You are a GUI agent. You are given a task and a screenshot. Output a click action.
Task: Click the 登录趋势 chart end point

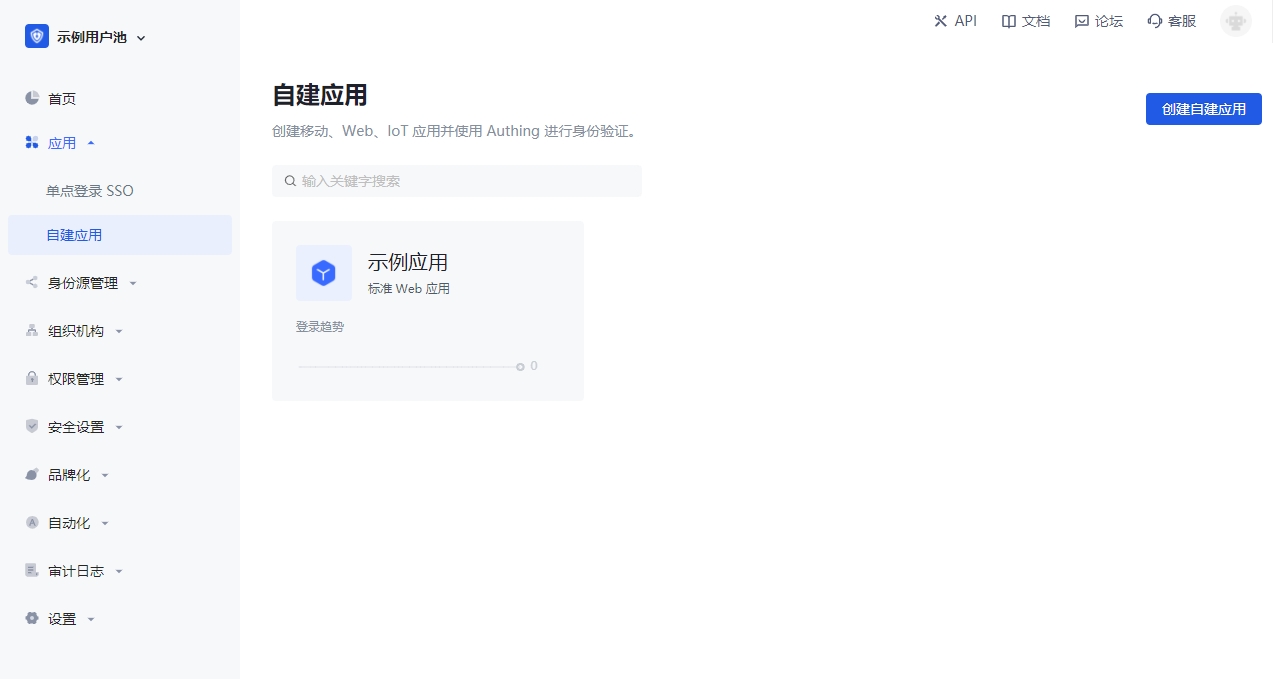tap(520, 367)
